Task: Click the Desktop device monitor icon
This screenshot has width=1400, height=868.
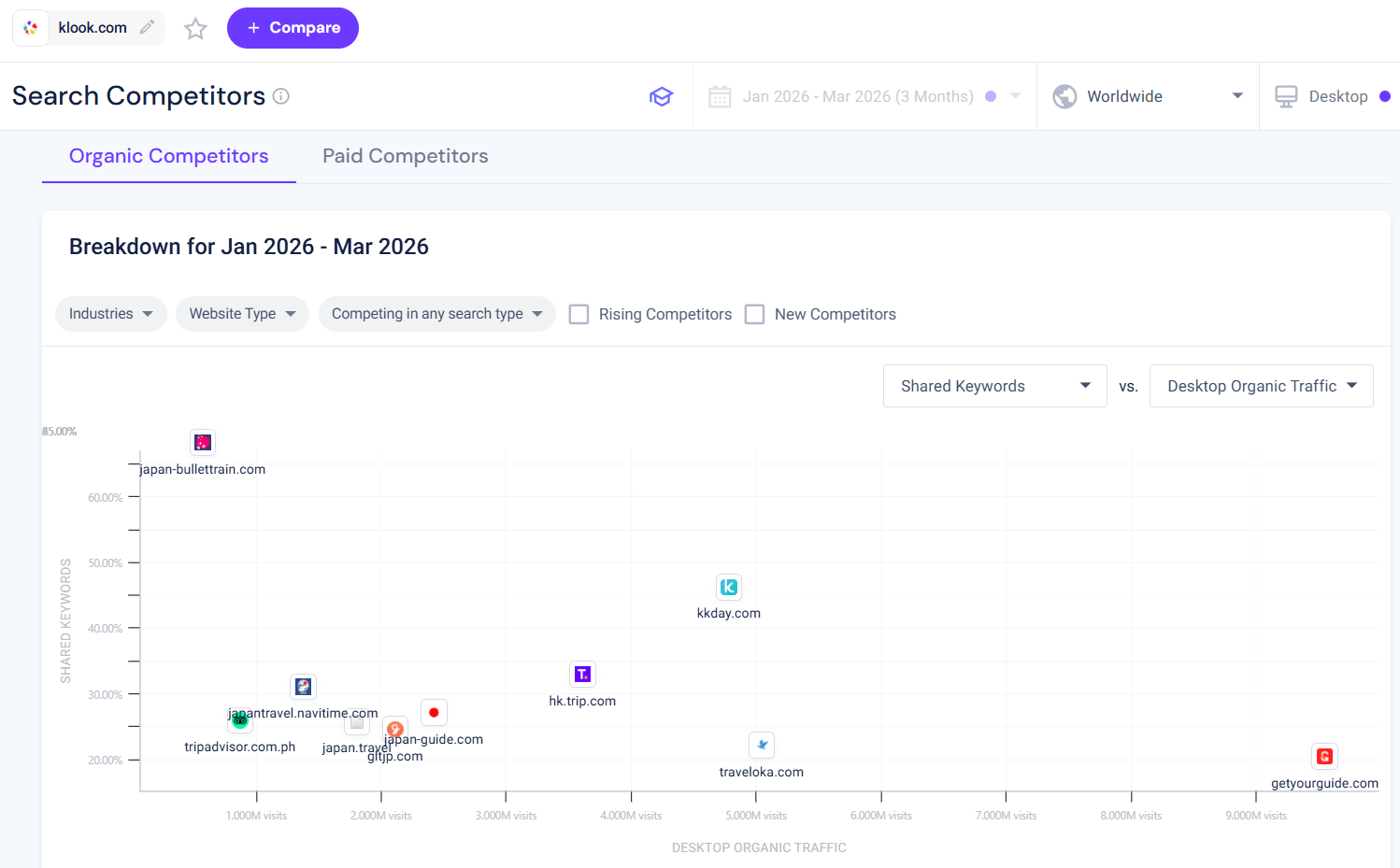Action: point(1286,96)
